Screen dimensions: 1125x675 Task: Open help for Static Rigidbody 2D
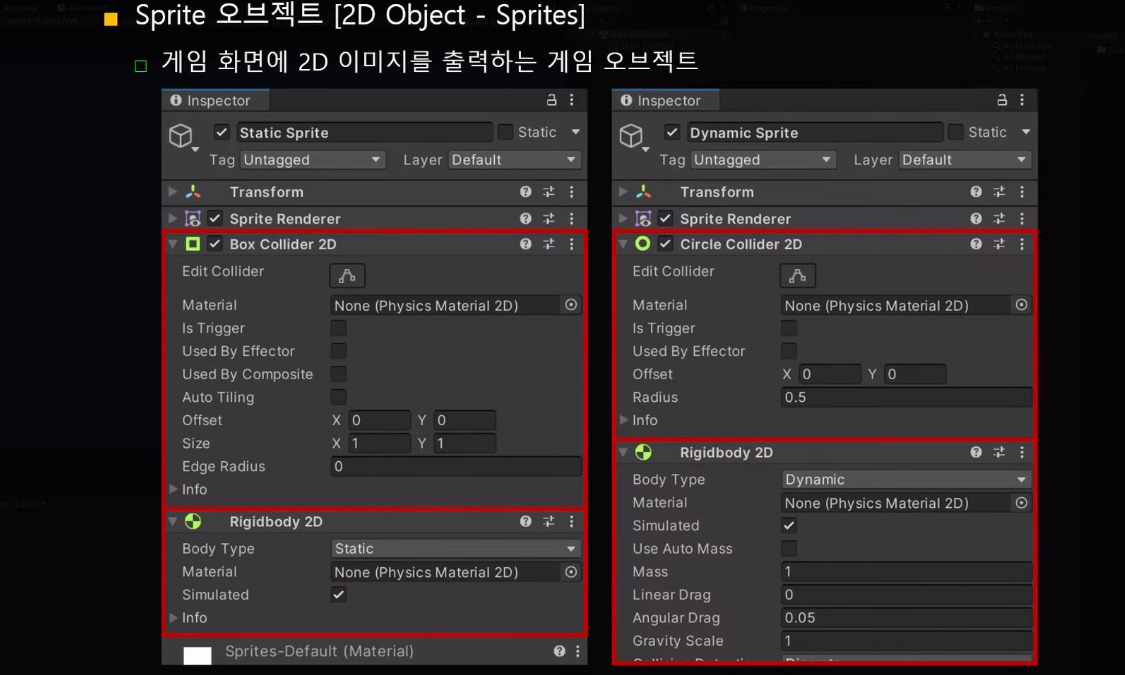pos(525,521)
